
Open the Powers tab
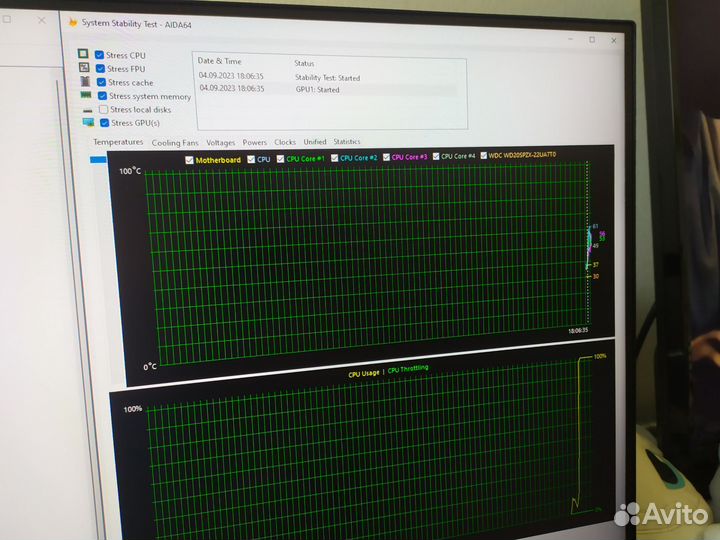(254, 142)
